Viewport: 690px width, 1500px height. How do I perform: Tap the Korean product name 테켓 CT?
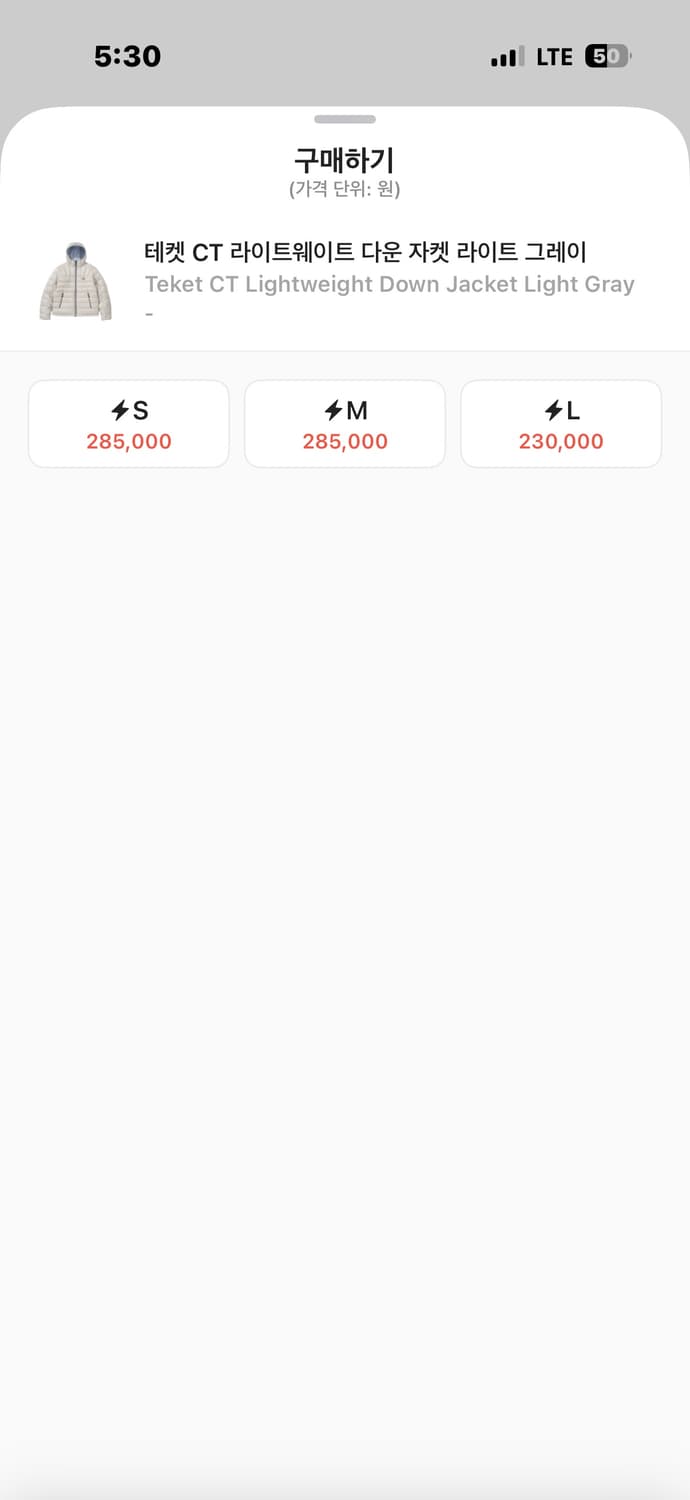click(365, 252)
